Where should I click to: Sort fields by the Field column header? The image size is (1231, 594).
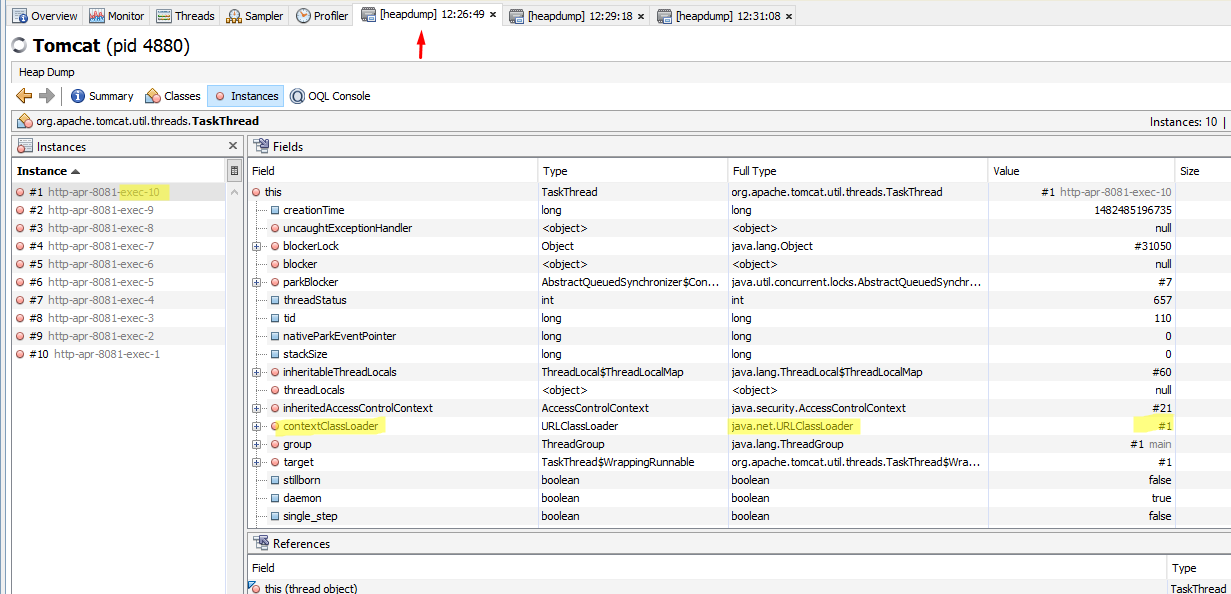pyautogui.click(x=392, y=171)
